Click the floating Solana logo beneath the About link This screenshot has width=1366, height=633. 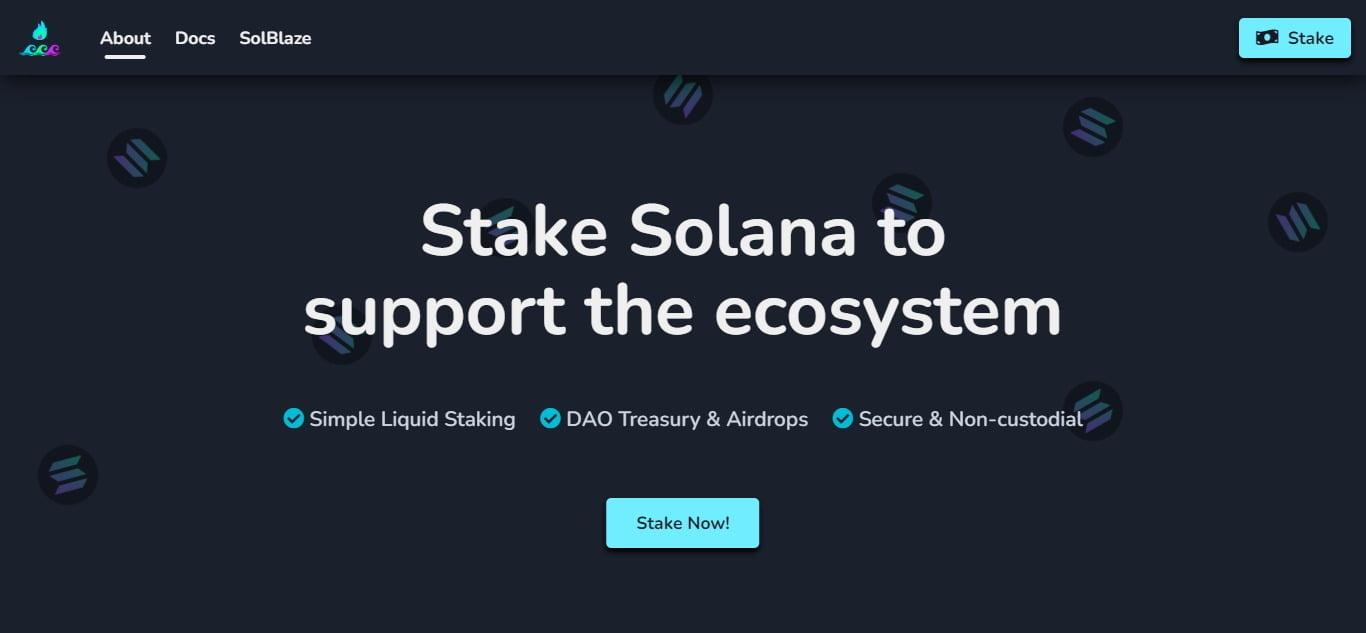tap(137, 158)
